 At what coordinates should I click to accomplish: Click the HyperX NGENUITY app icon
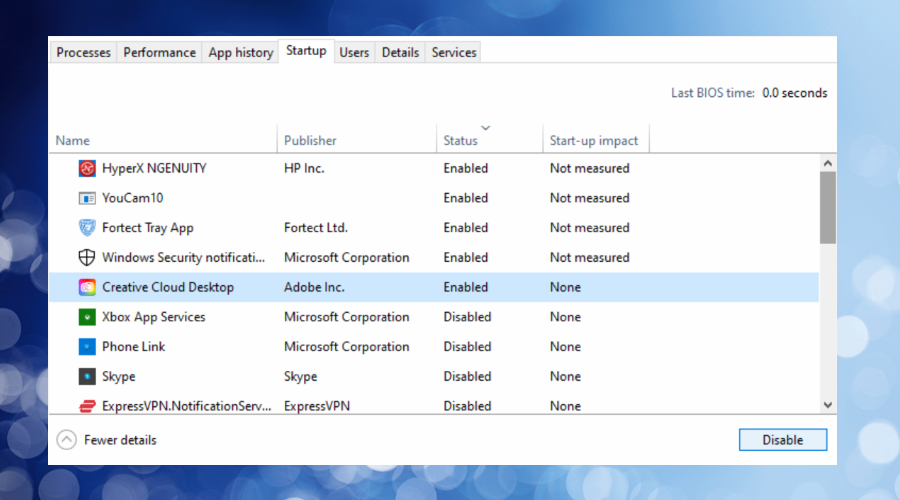(x=87, y=168)
